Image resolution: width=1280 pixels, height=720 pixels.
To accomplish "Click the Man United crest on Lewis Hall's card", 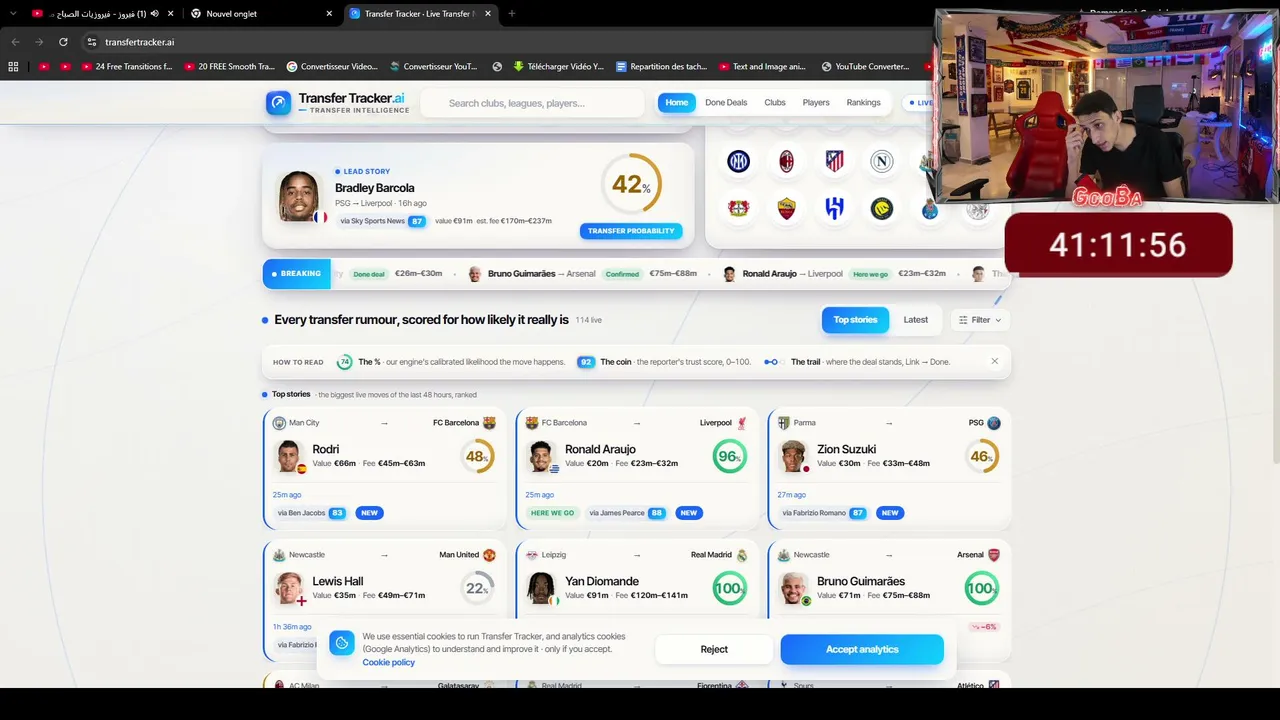I will click(489, 555).
